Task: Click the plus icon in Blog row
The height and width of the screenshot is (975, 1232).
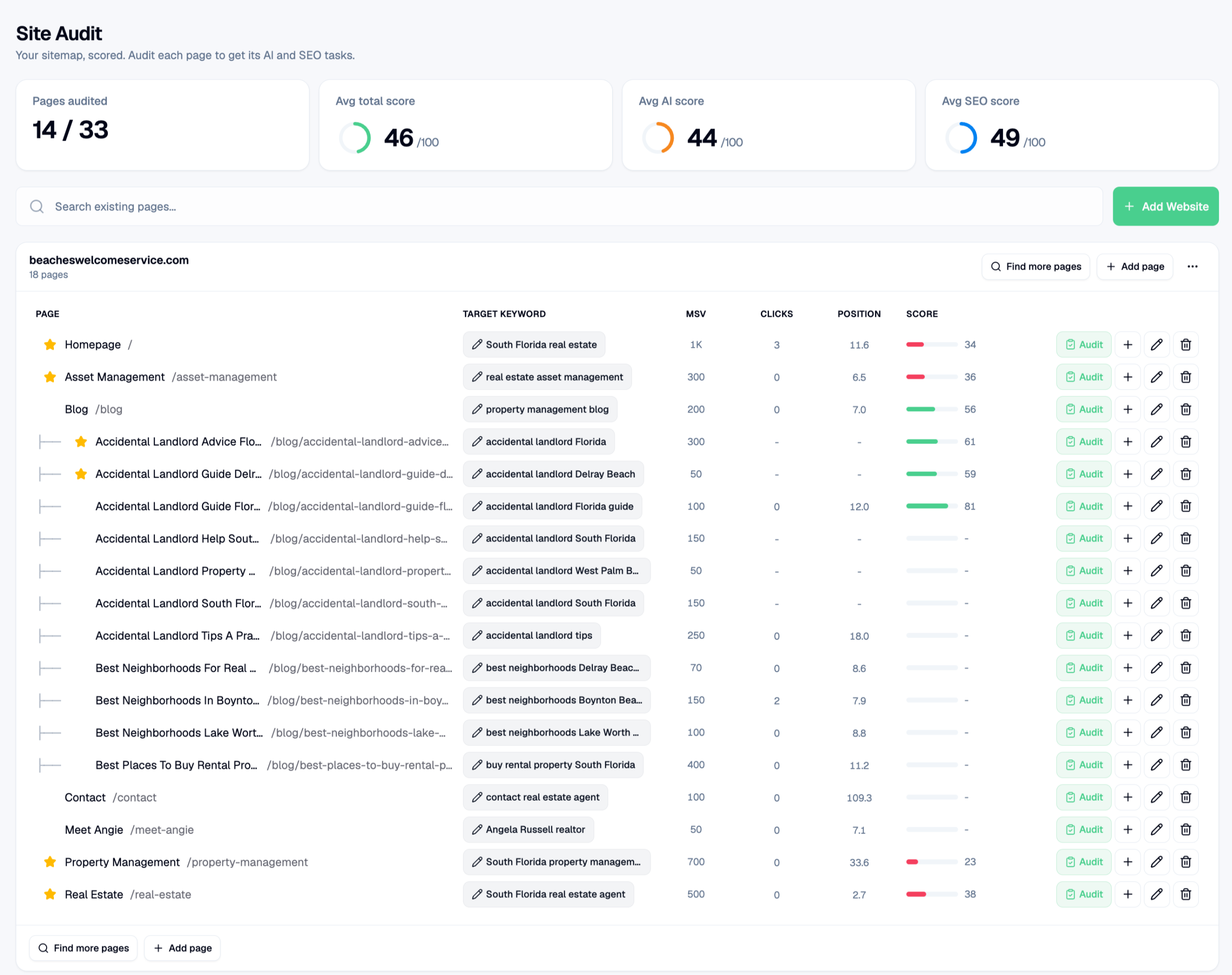Action: pos(1127,409)
